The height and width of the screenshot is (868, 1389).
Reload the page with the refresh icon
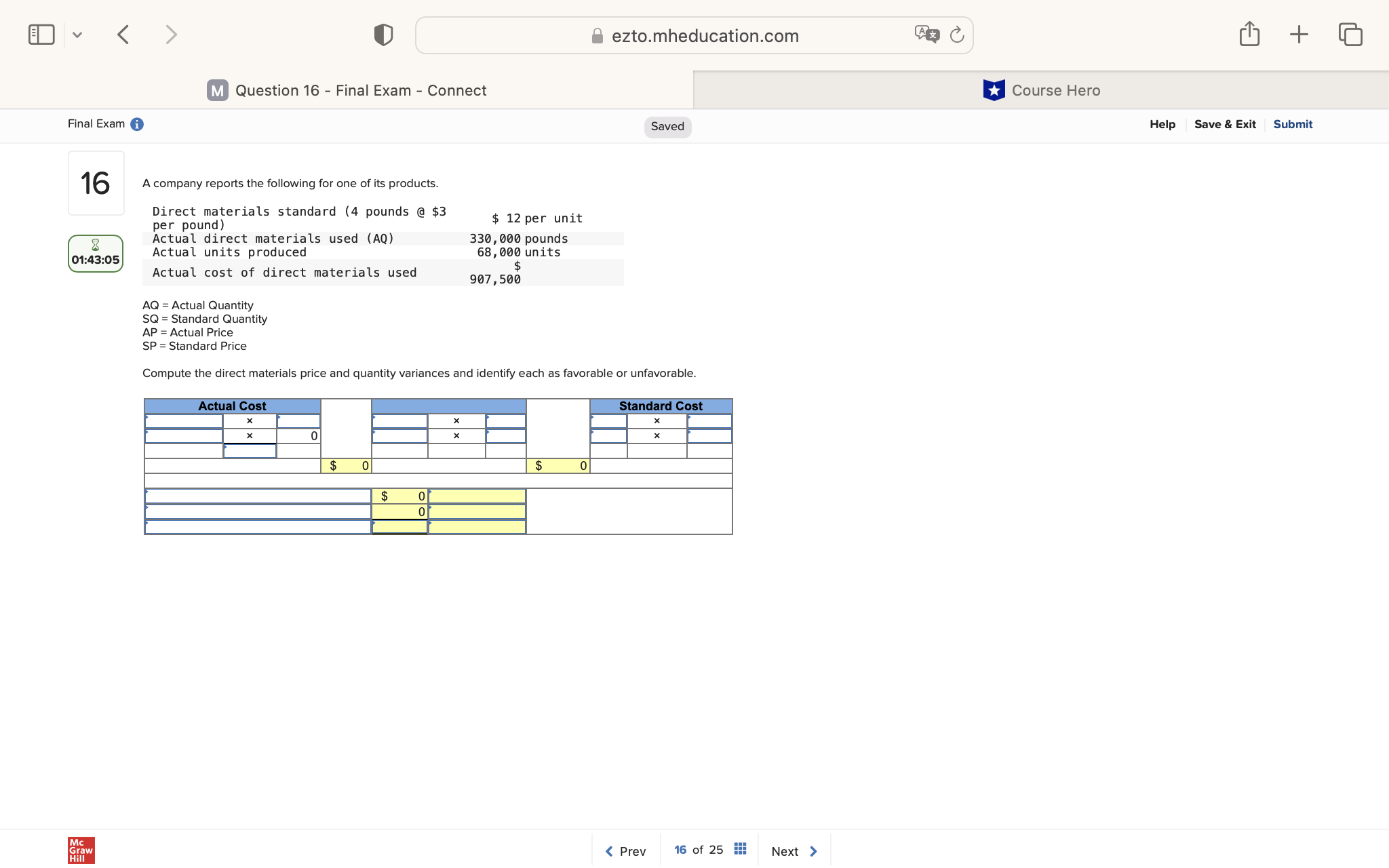(957, 35)
